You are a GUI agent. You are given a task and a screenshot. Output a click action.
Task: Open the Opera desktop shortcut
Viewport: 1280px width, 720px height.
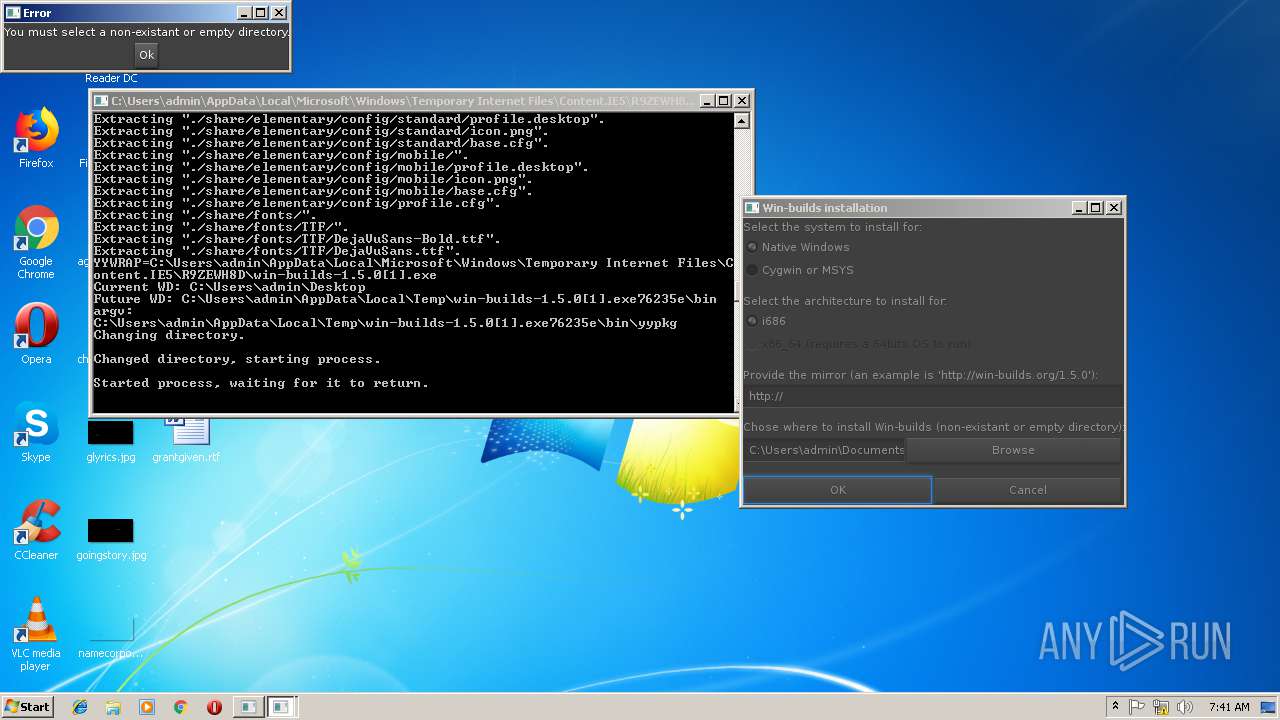tap(36, 335)
